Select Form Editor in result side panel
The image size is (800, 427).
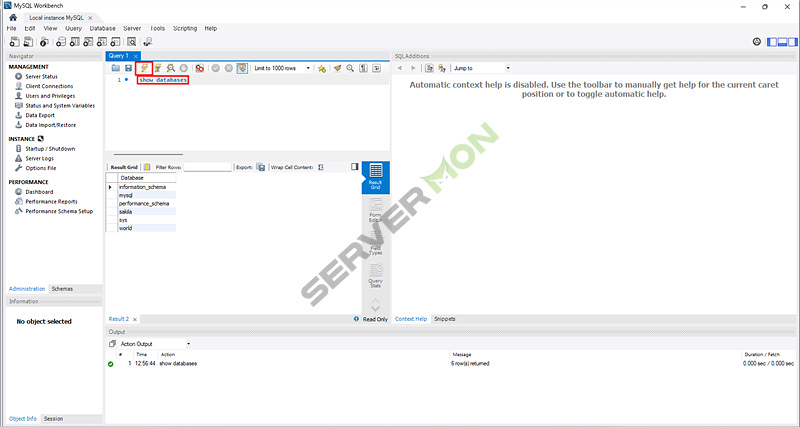pos(376,211)
